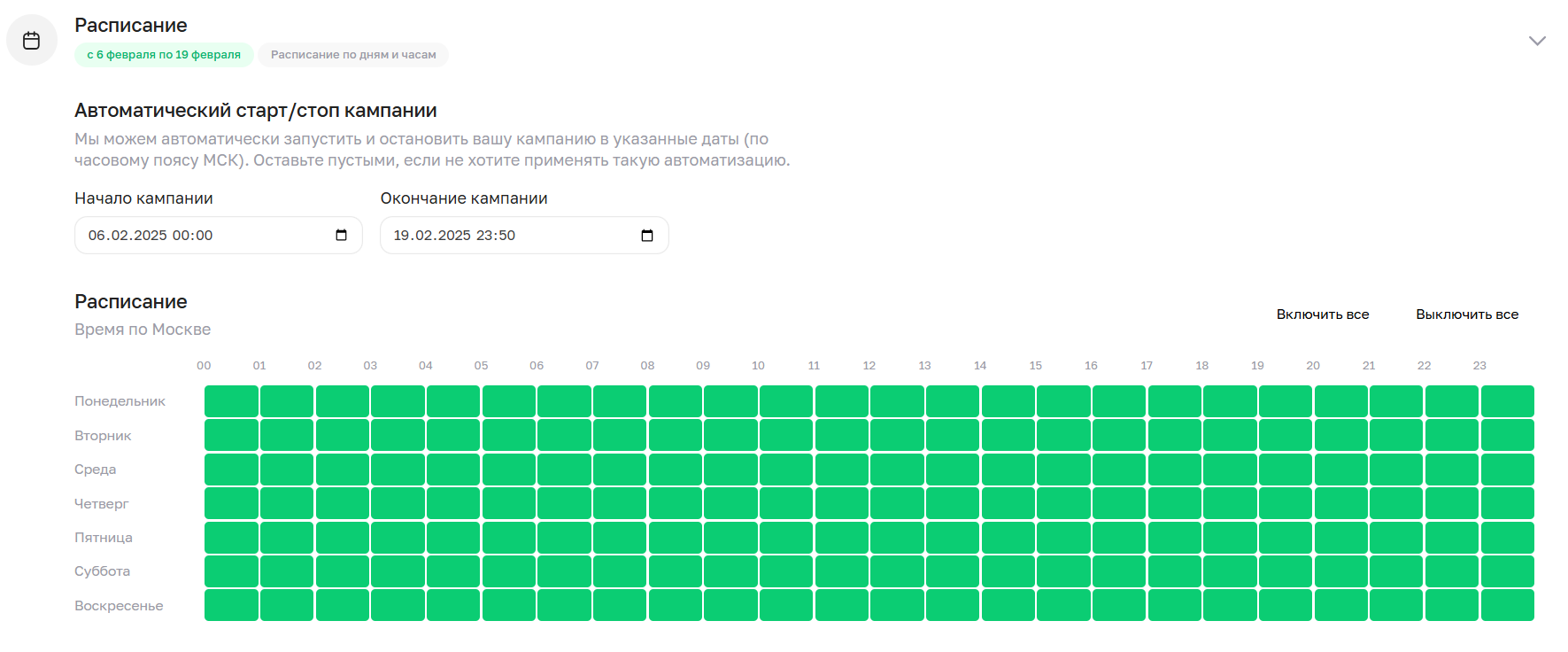Click the "Суббота" row label
1568x652 pixels.
[102, 571]
